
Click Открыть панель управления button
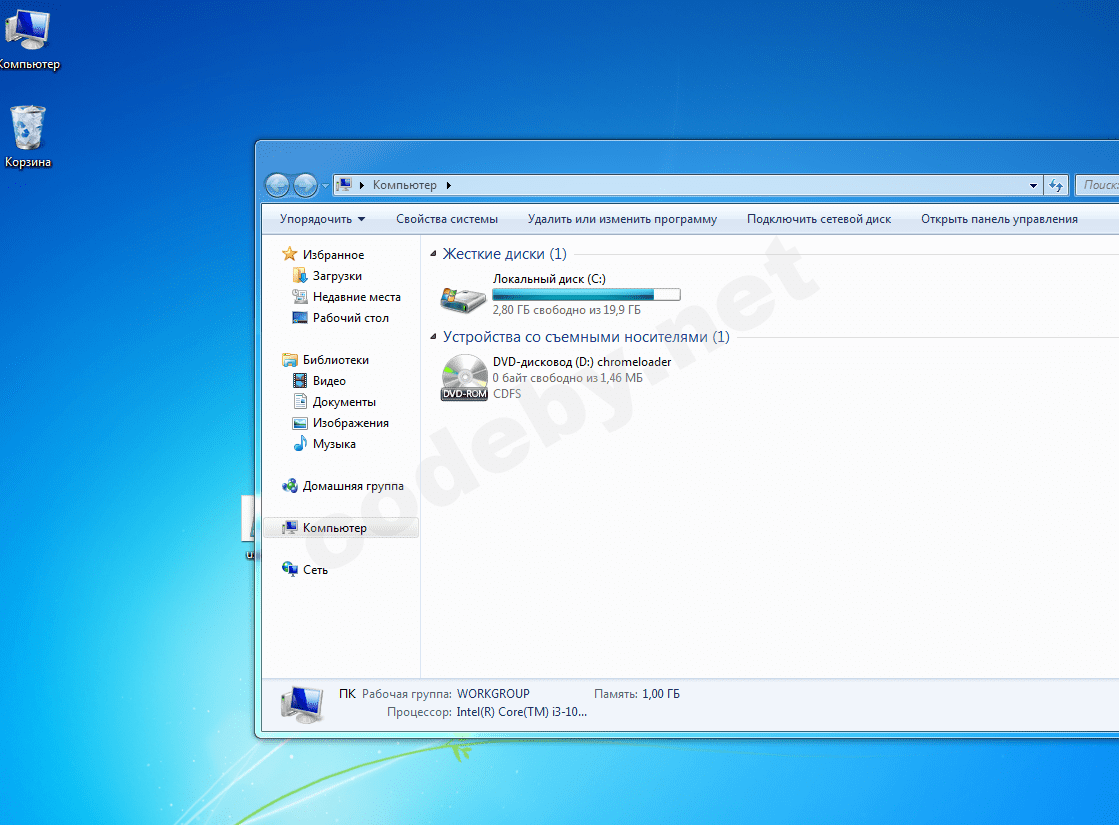[999, 219]
